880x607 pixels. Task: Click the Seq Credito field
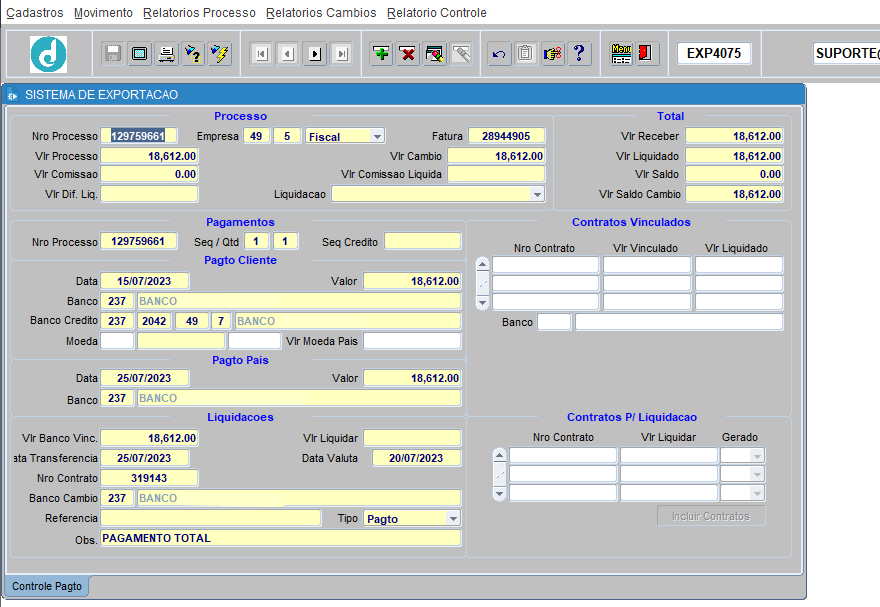pyautogui.click(x=423, y=241)
